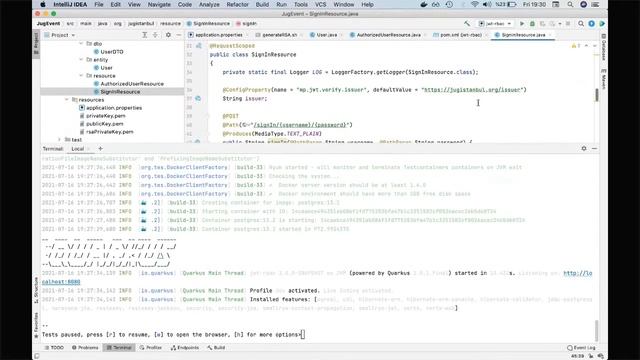
Task: Collapse the resource folder in tree
Action: [81, 76]
